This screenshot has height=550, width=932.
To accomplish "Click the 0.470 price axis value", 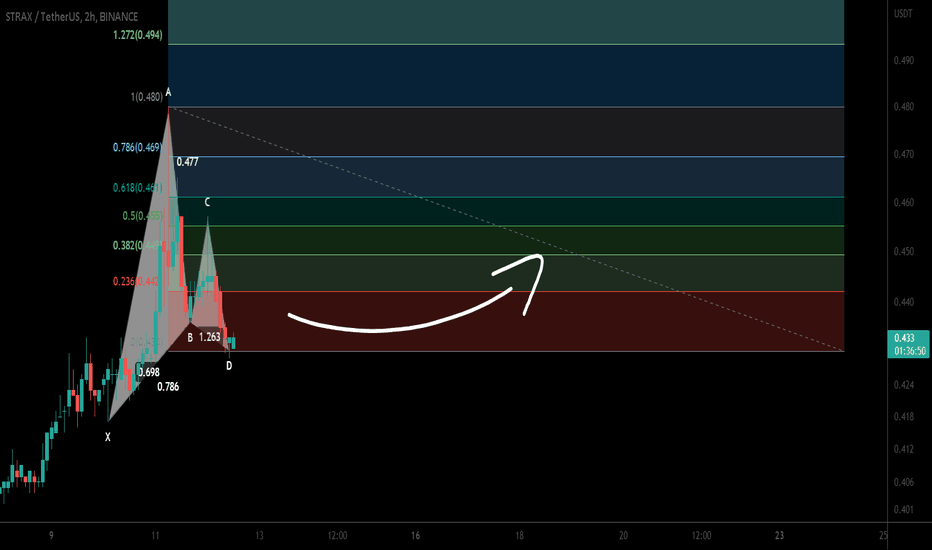I will [903, 155].
